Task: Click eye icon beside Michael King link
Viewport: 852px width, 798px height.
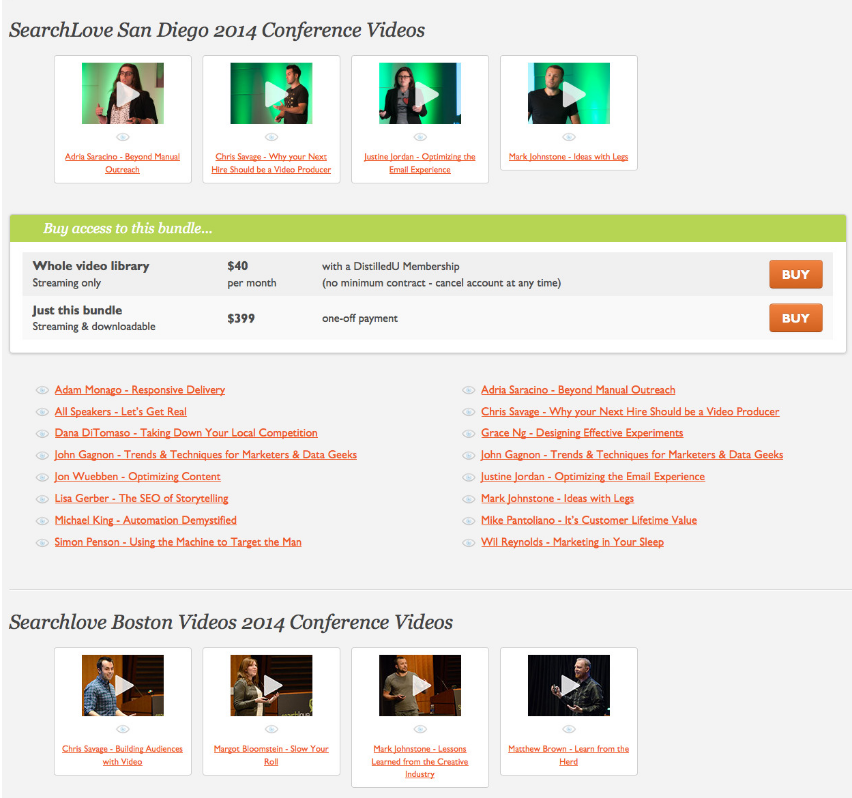Action: click(42, 520)
